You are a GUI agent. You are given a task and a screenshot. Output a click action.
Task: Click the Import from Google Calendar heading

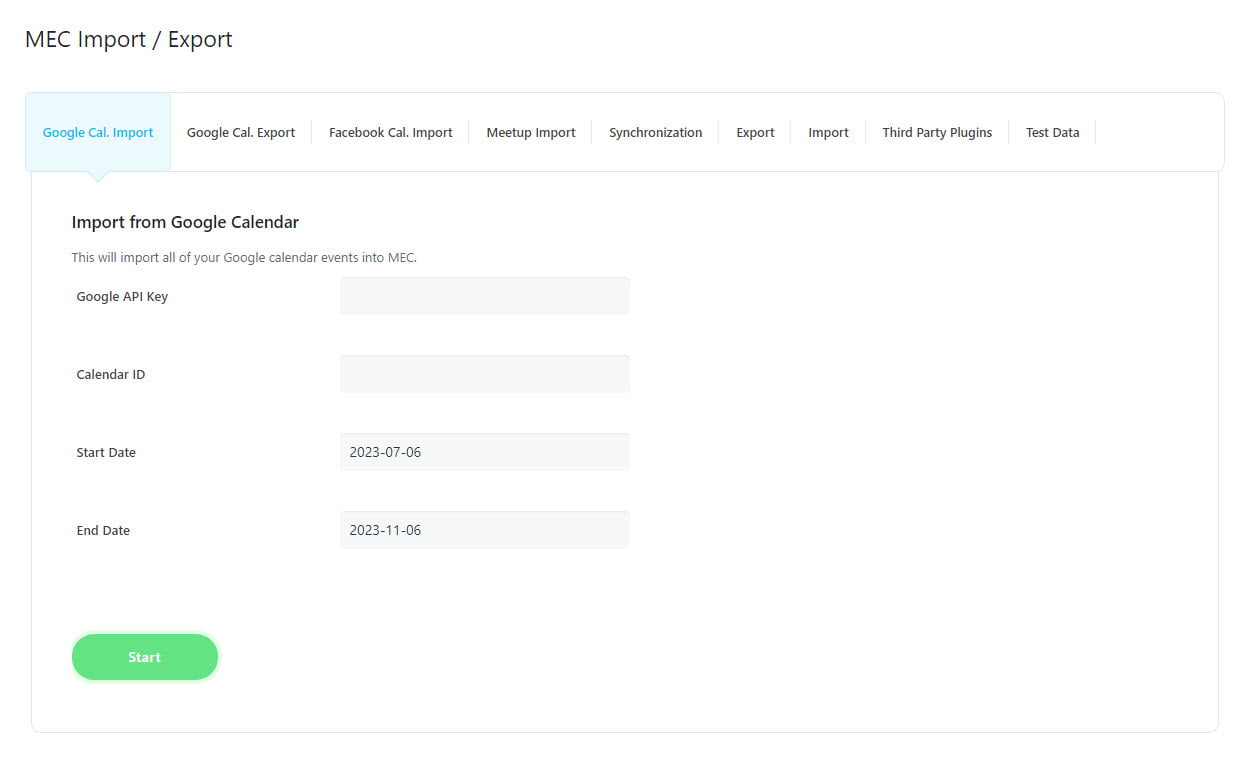point(185,222)
